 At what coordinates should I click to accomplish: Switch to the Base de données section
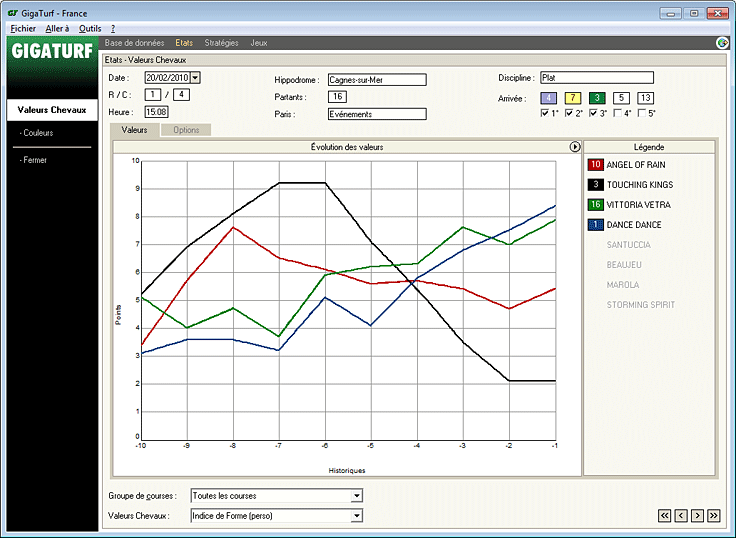click(134, 43)
